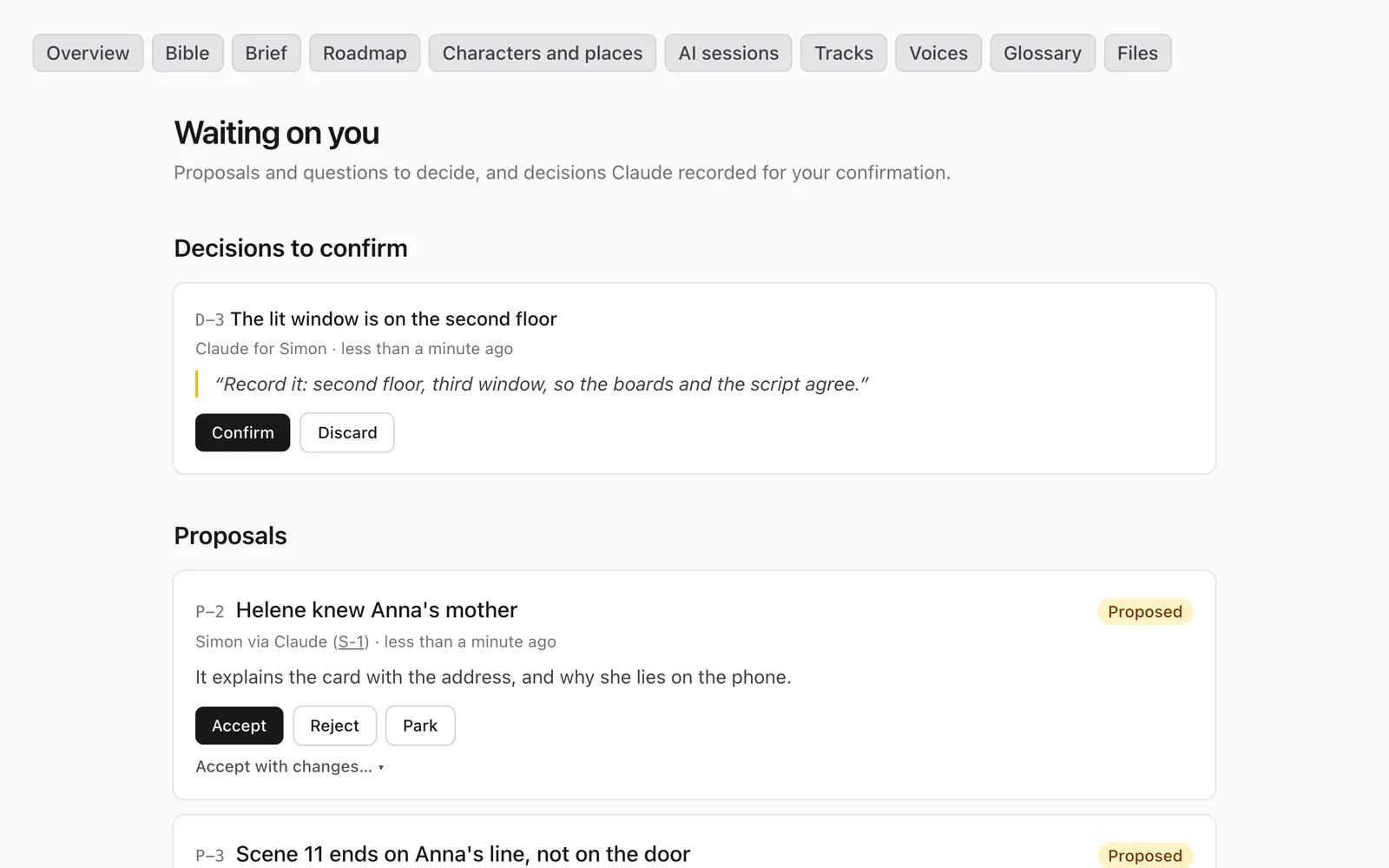Image resolution: width=1389 pixels, height=868 pixels.
Task: Click the Waiting on you heading
Action: click(x=276, y=133)
